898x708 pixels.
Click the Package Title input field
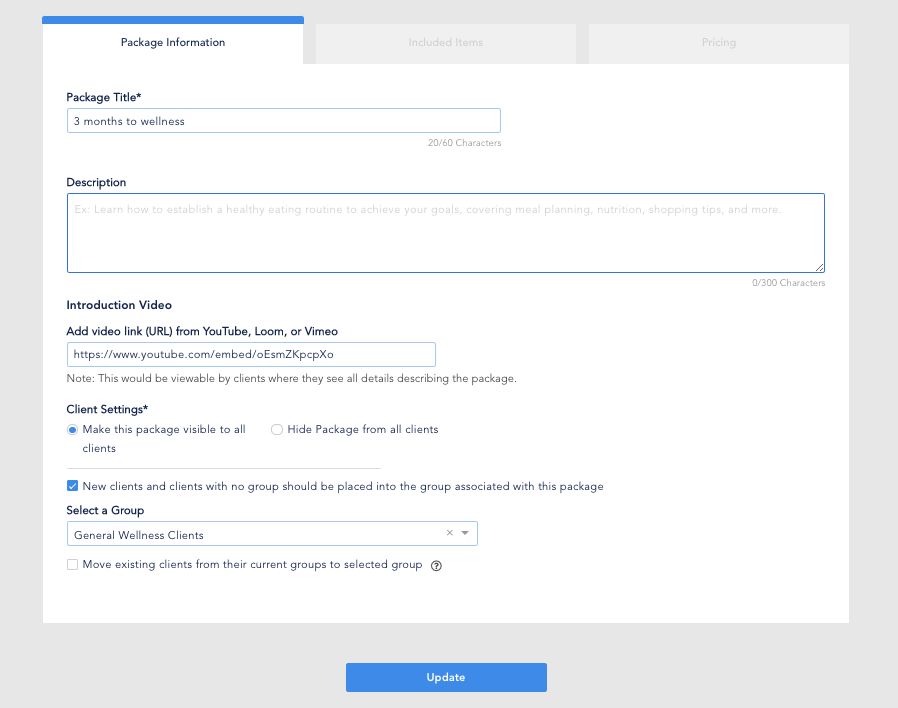[x=283, y=121]
